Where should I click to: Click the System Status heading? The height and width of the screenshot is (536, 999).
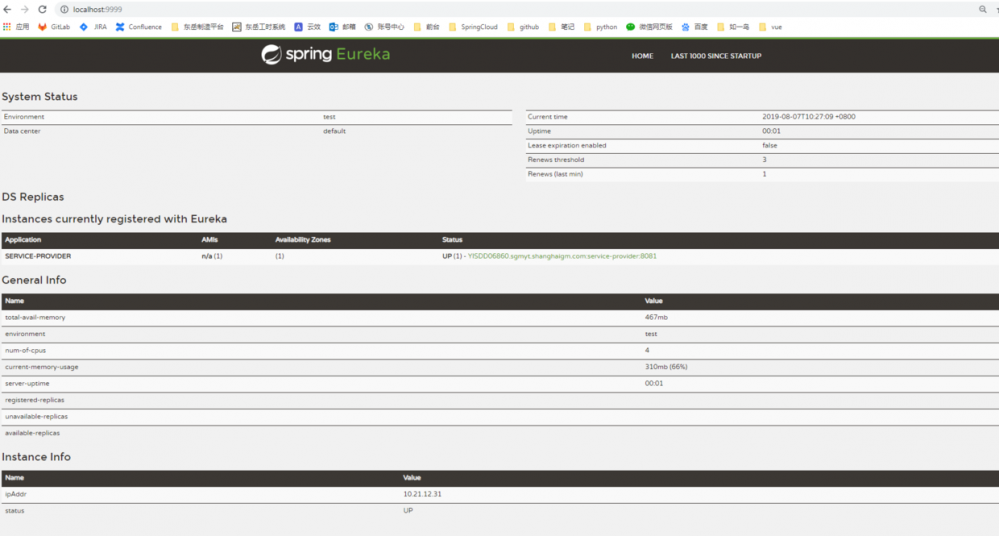pos(40,97)
